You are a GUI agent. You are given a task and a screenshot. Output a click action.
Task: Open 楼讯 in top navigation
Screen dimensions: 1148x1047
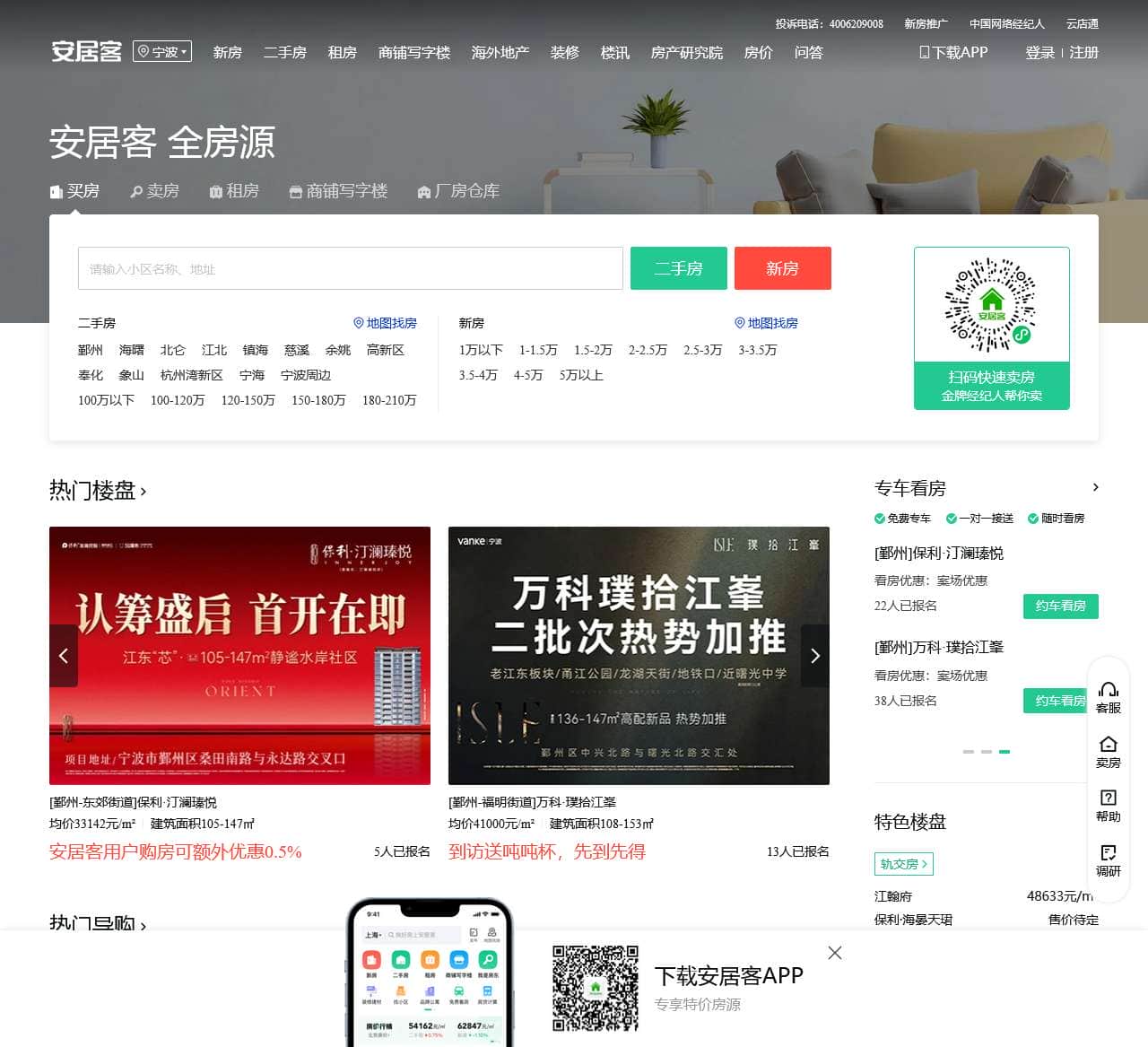(615, 53)
